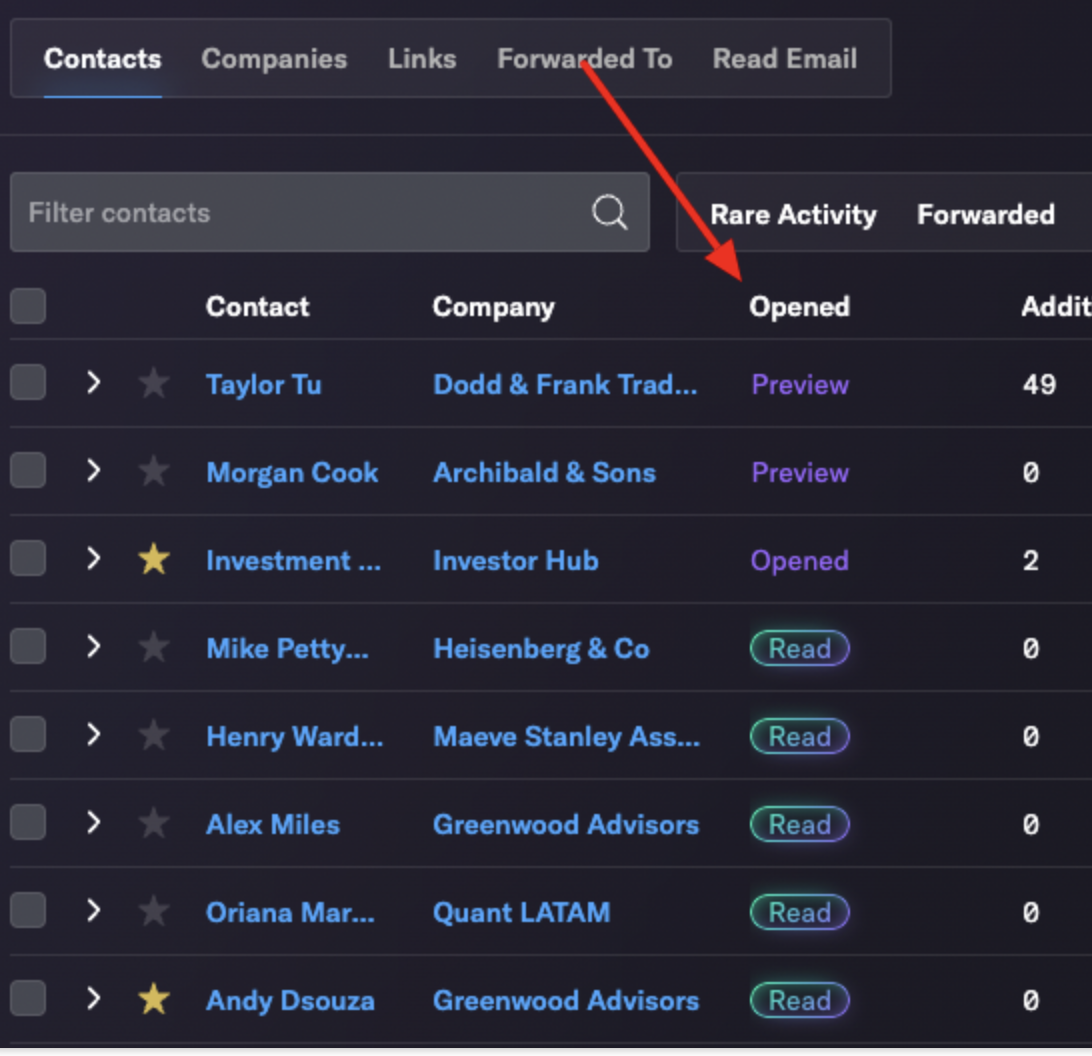Check the box for Henry Ward
This screenshot has width=1092, height=1056.
coord(28,734)
